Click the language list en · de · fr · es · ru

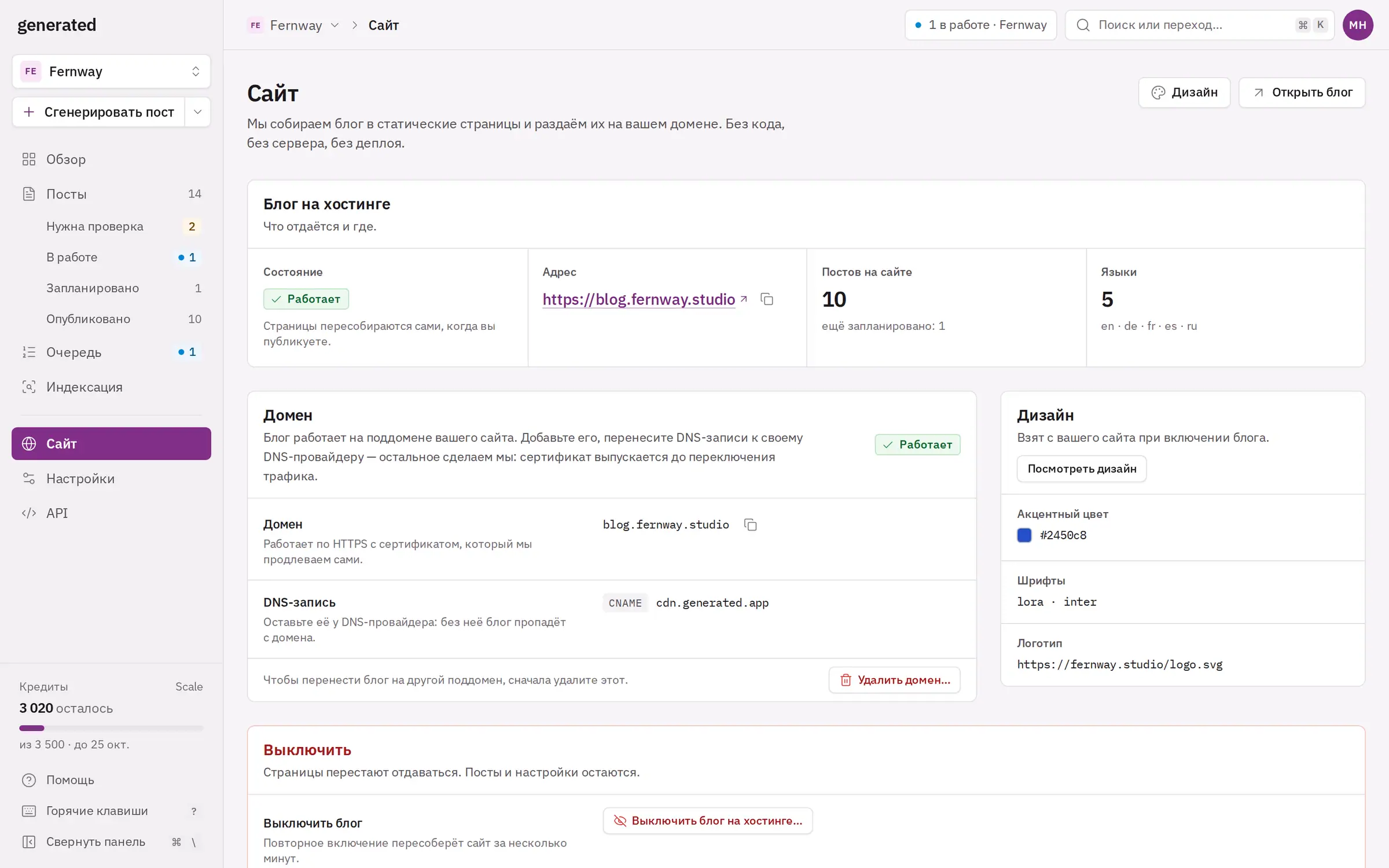1149,326
